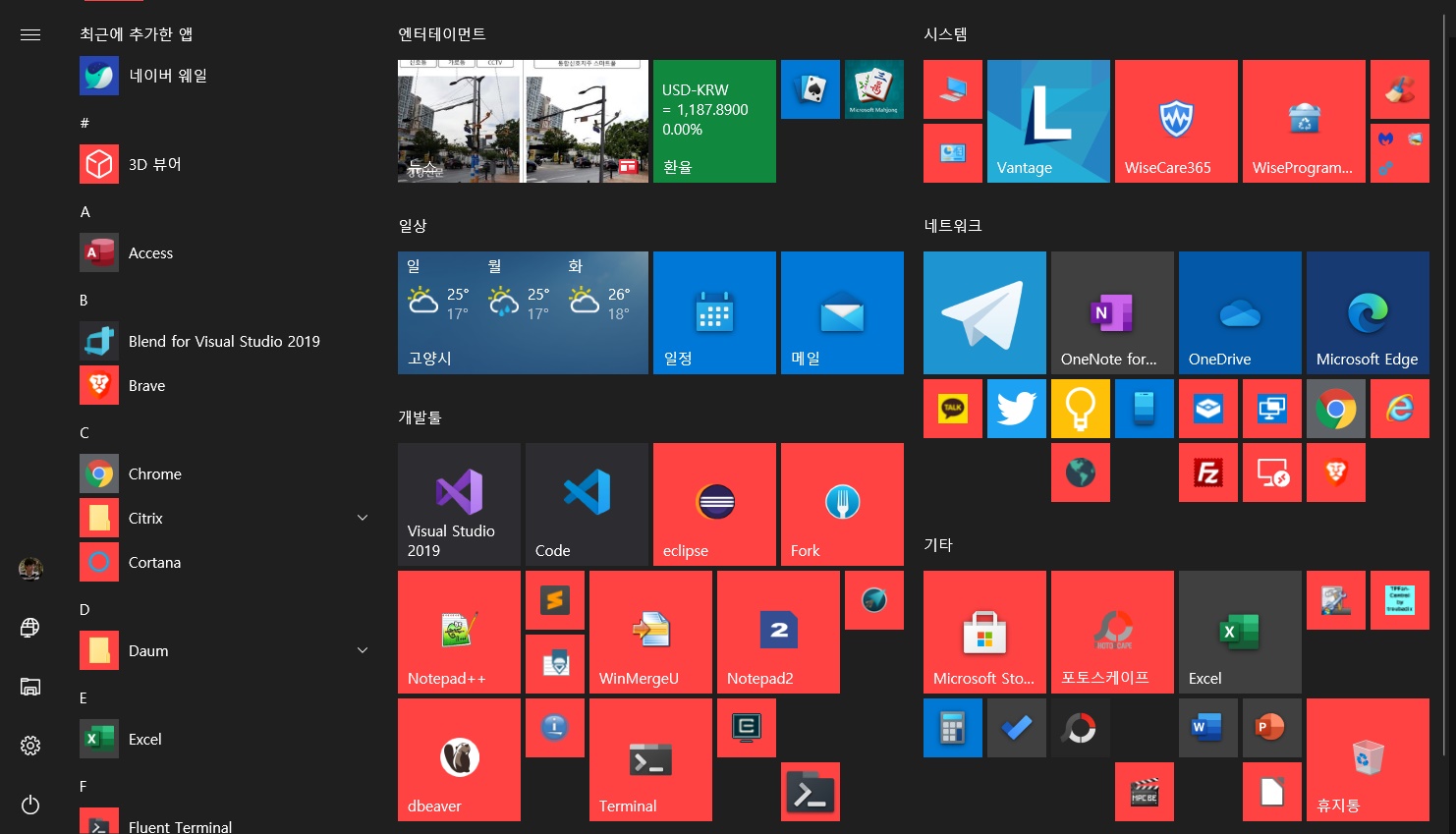Select the 개발툴 group title
1456x834 pixels.
click(x=420, y=417)
